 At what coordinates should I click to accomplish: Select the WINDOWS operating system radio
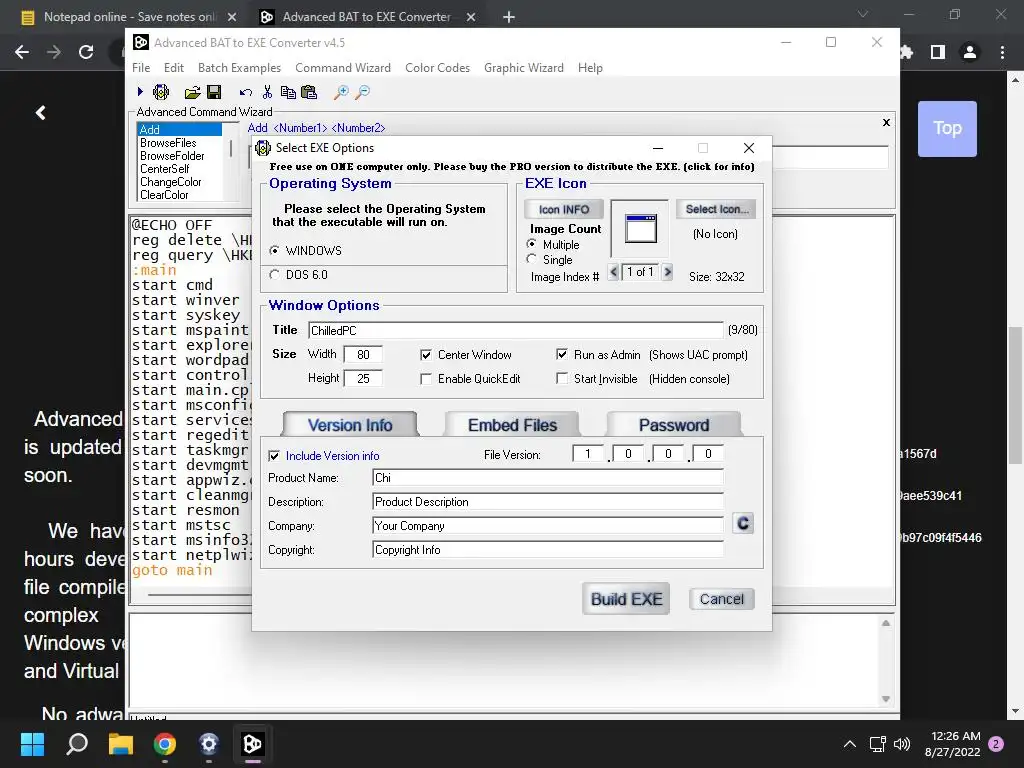coord(274,251)
